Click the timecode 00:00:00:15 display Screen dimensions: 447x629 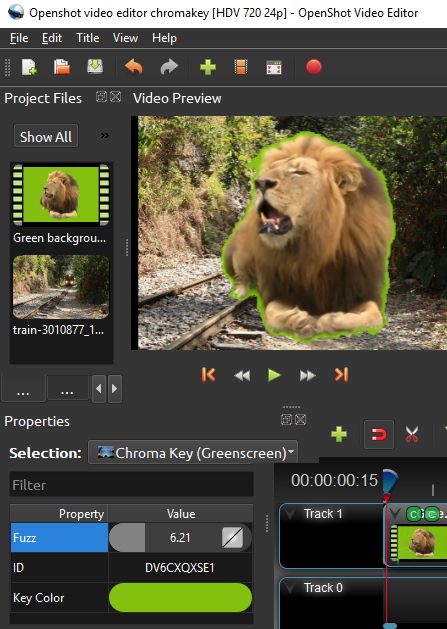coord(334,480)
